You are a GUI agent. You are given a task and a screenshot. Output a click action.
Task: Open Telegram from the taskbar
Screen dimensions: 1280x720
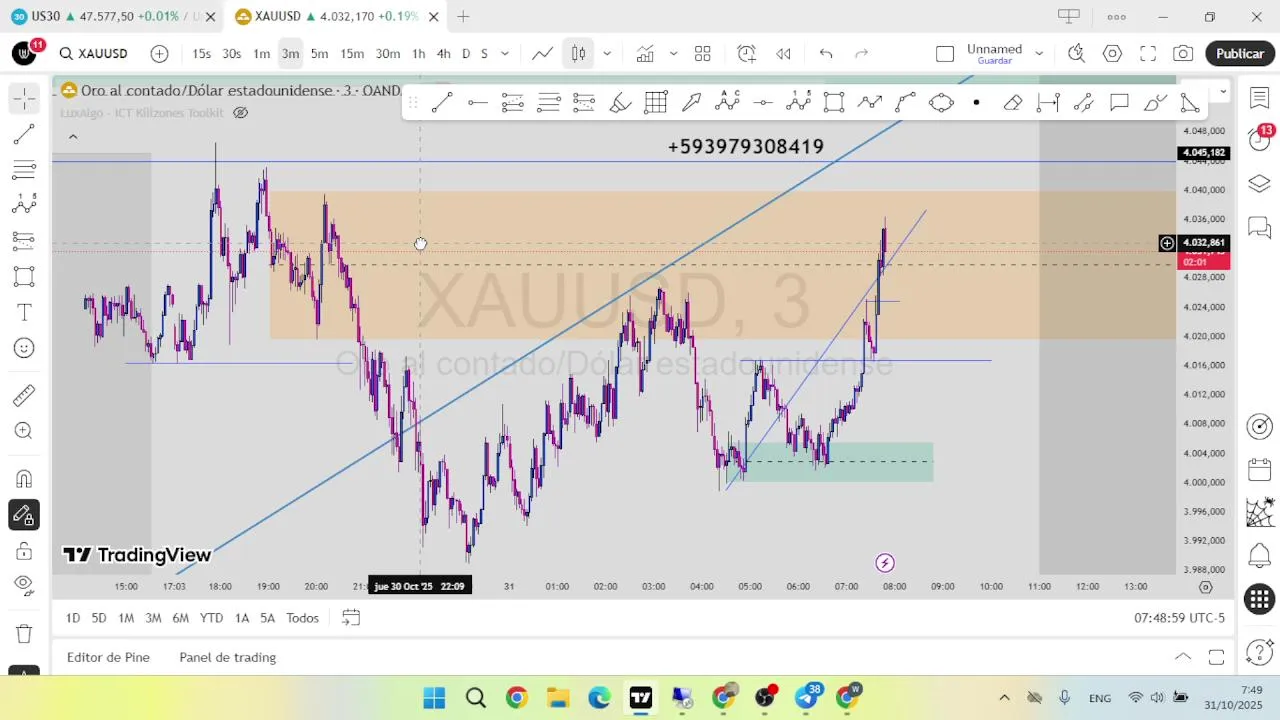click(x=807, y=697)
